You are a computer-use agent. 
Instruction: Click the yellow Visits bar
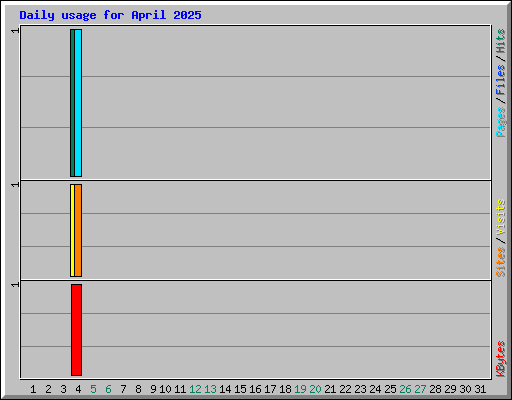point(72,230)
